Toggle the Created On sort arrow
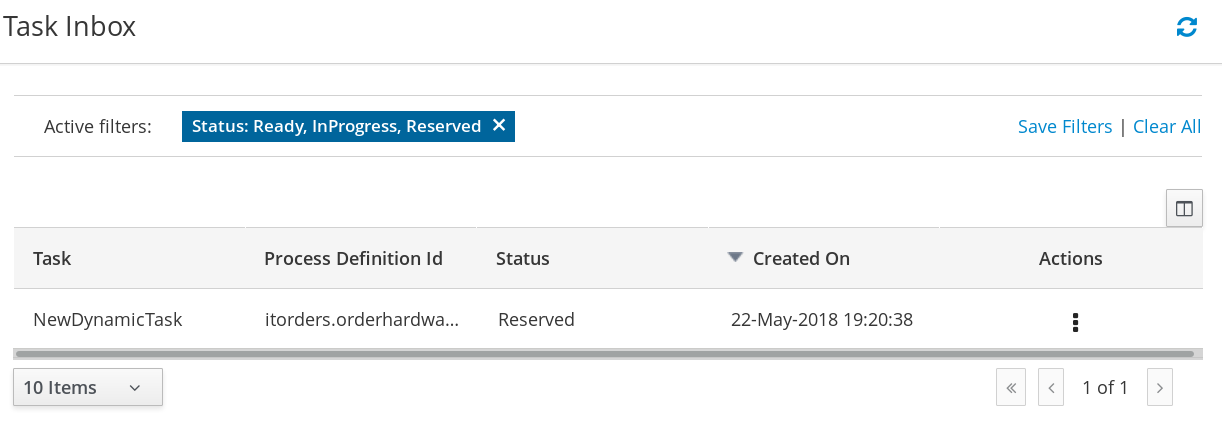Viewport: 1222px width, 439px height. click(735, 257)
